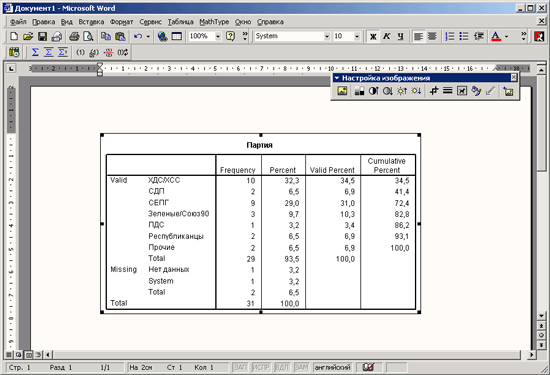Click the globe hyperlink icon

(162, 36)
